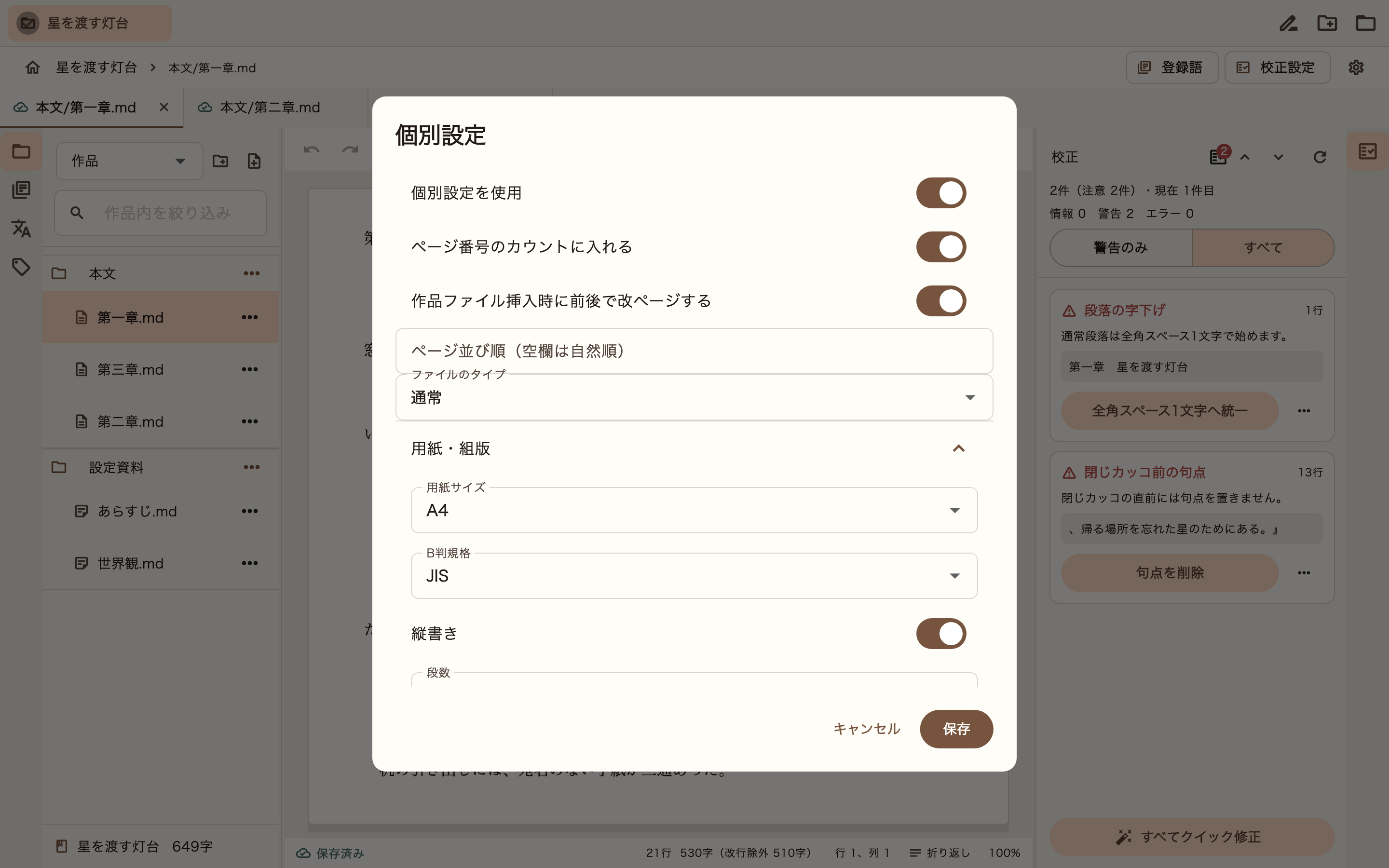Click the open folder icon in top bar
Viewport: 1389px width, 868px height.
(x=1365, y=24)
